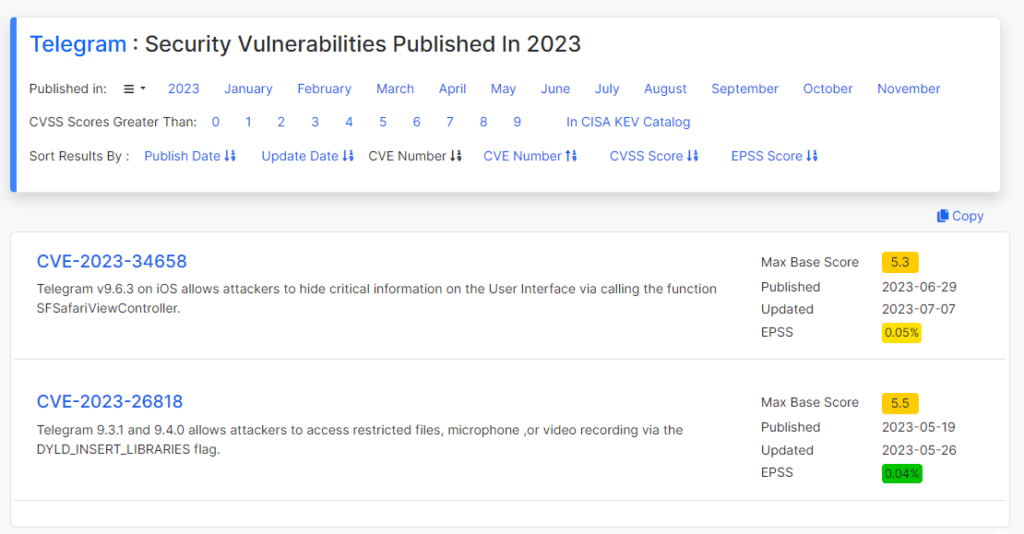1024x534 pixels.
Task: Show CVSS scores greater than 7
Action: pos(450,122)
